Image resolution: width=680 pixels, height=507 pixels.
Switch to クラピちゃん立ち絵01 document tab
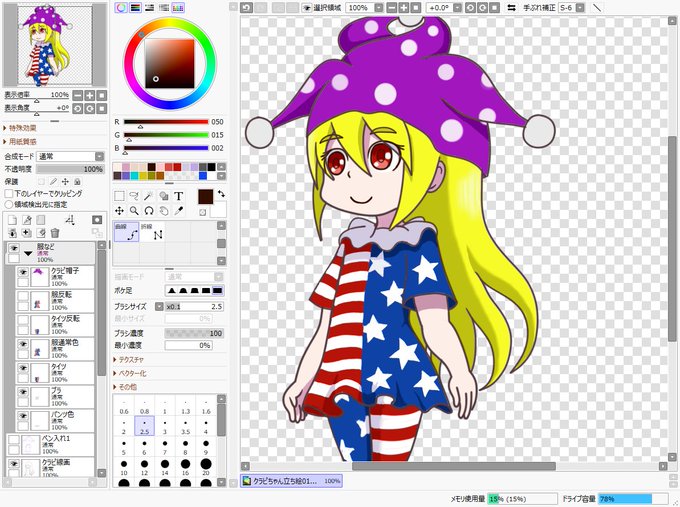coord(291,481)
